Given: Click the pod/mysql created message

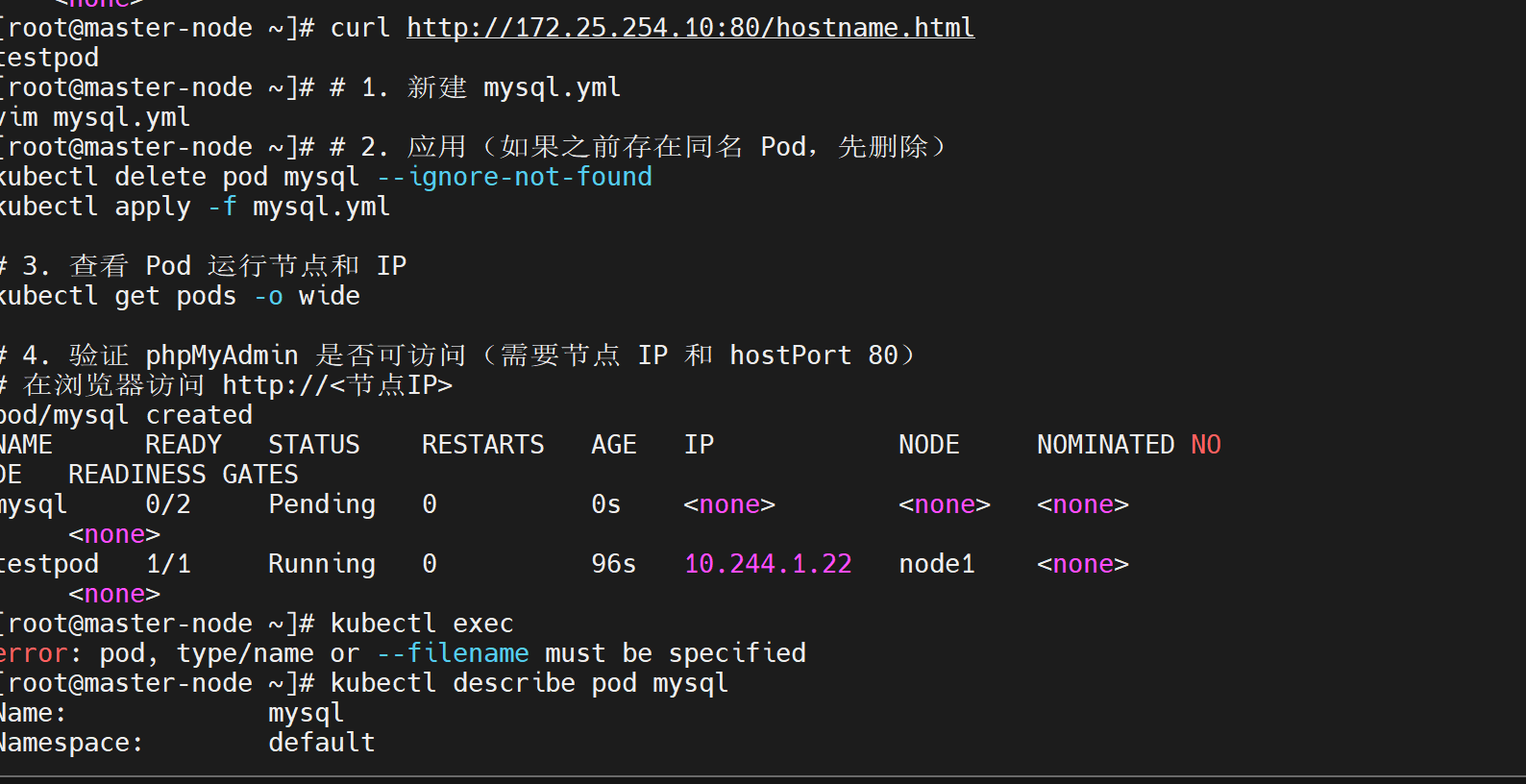Looking at the screenshot, I should click(x=125, y=415).
